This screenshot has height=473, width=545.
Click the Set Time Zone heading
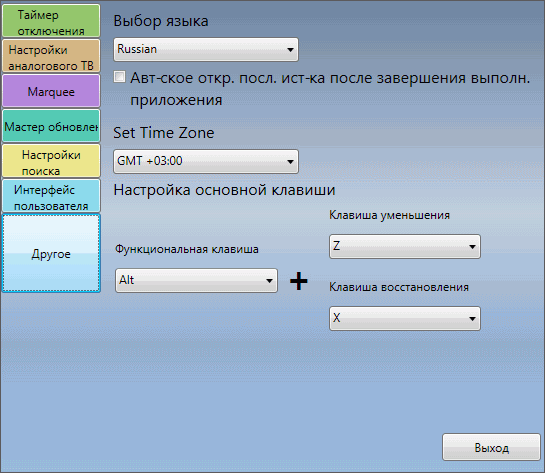pos(164,133)
